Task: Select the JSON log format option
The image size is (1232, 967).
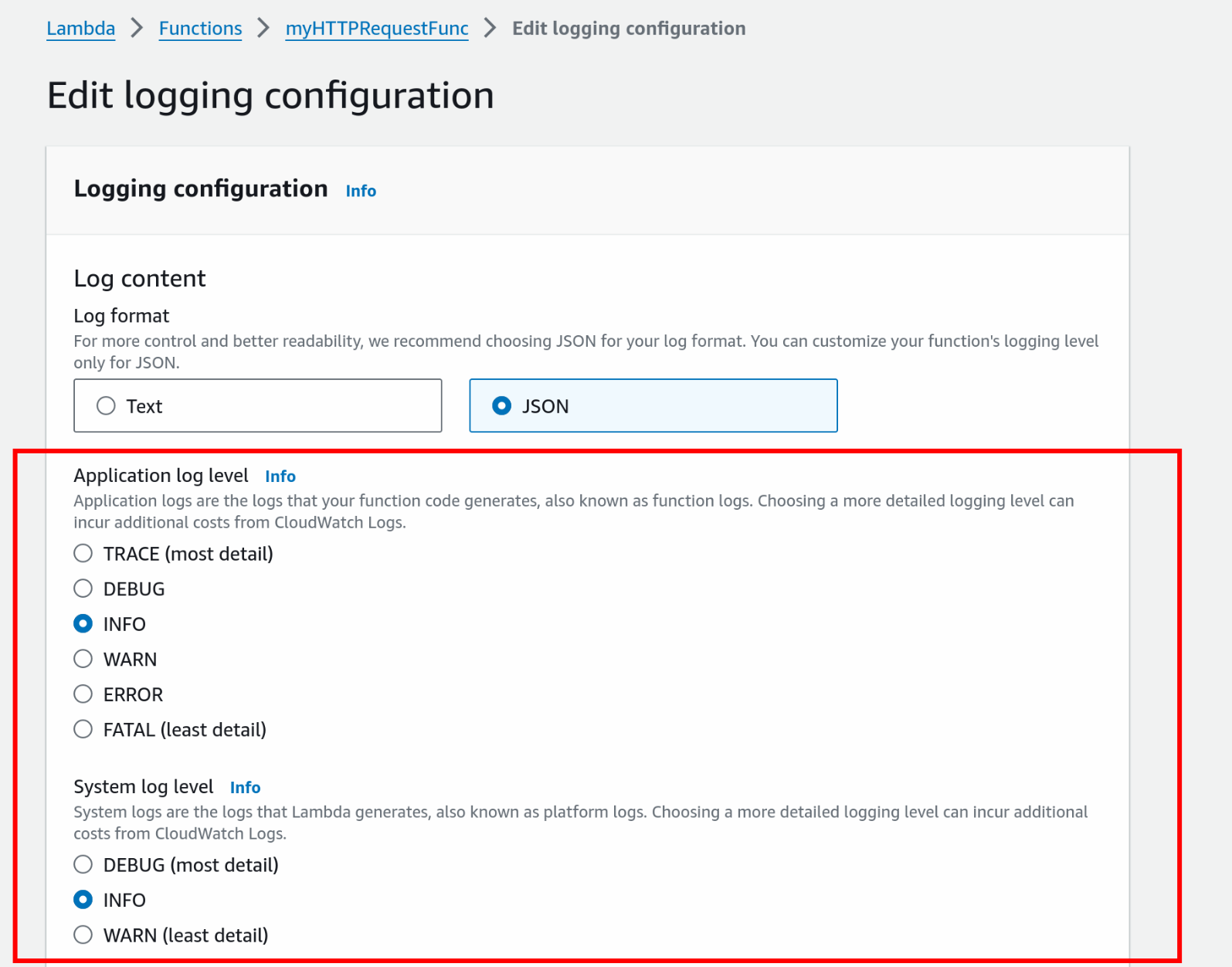Action: pos(502,405)
